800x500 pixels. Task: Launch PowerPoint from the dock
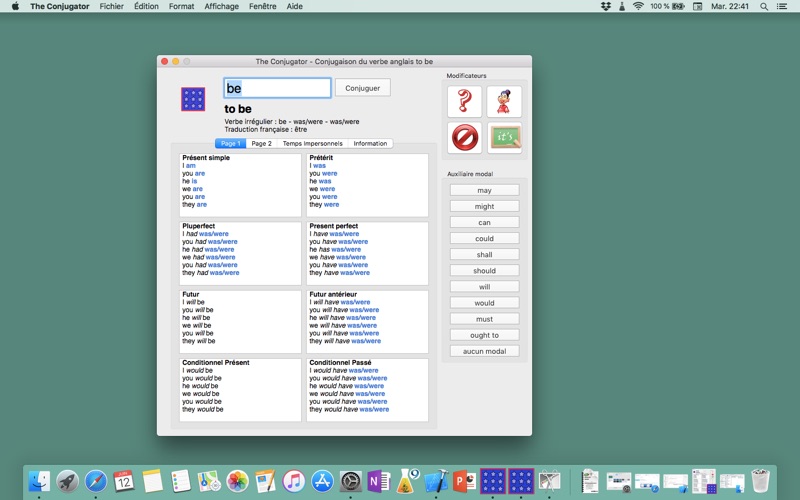click(464, 481)
